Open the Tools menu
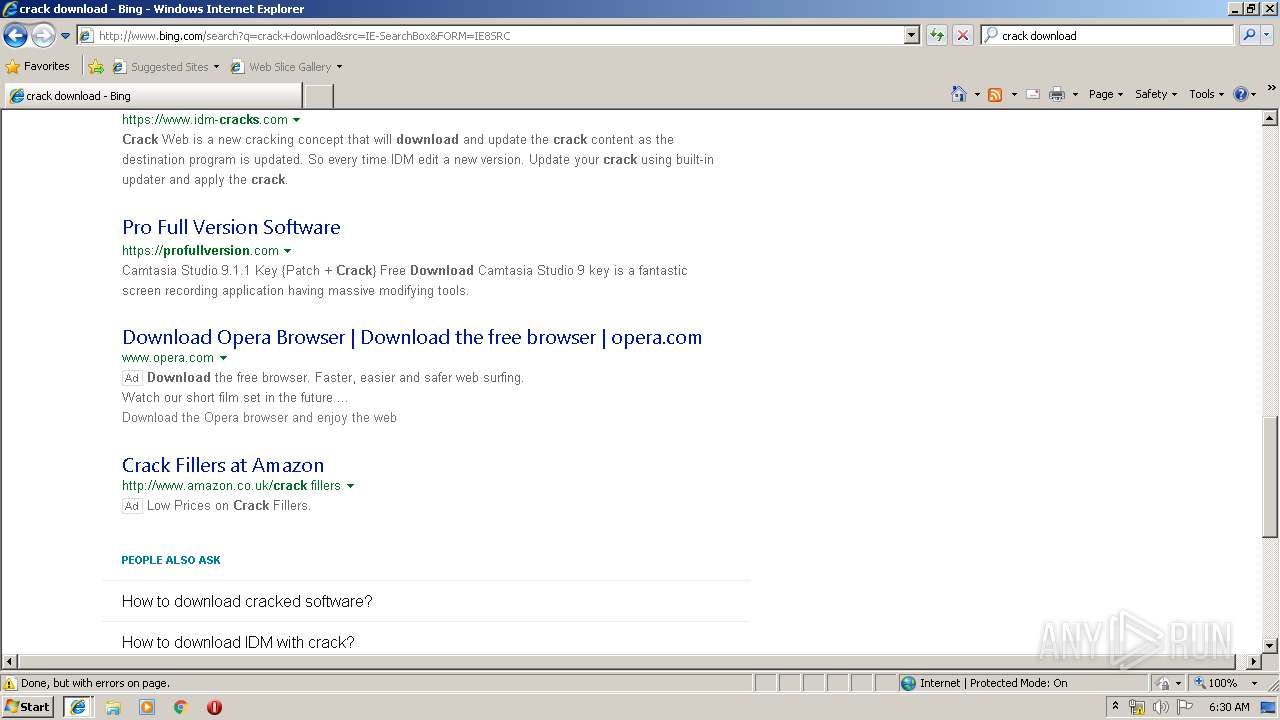The width and height of the screenshot is (1280, 720). [1206, 94]
